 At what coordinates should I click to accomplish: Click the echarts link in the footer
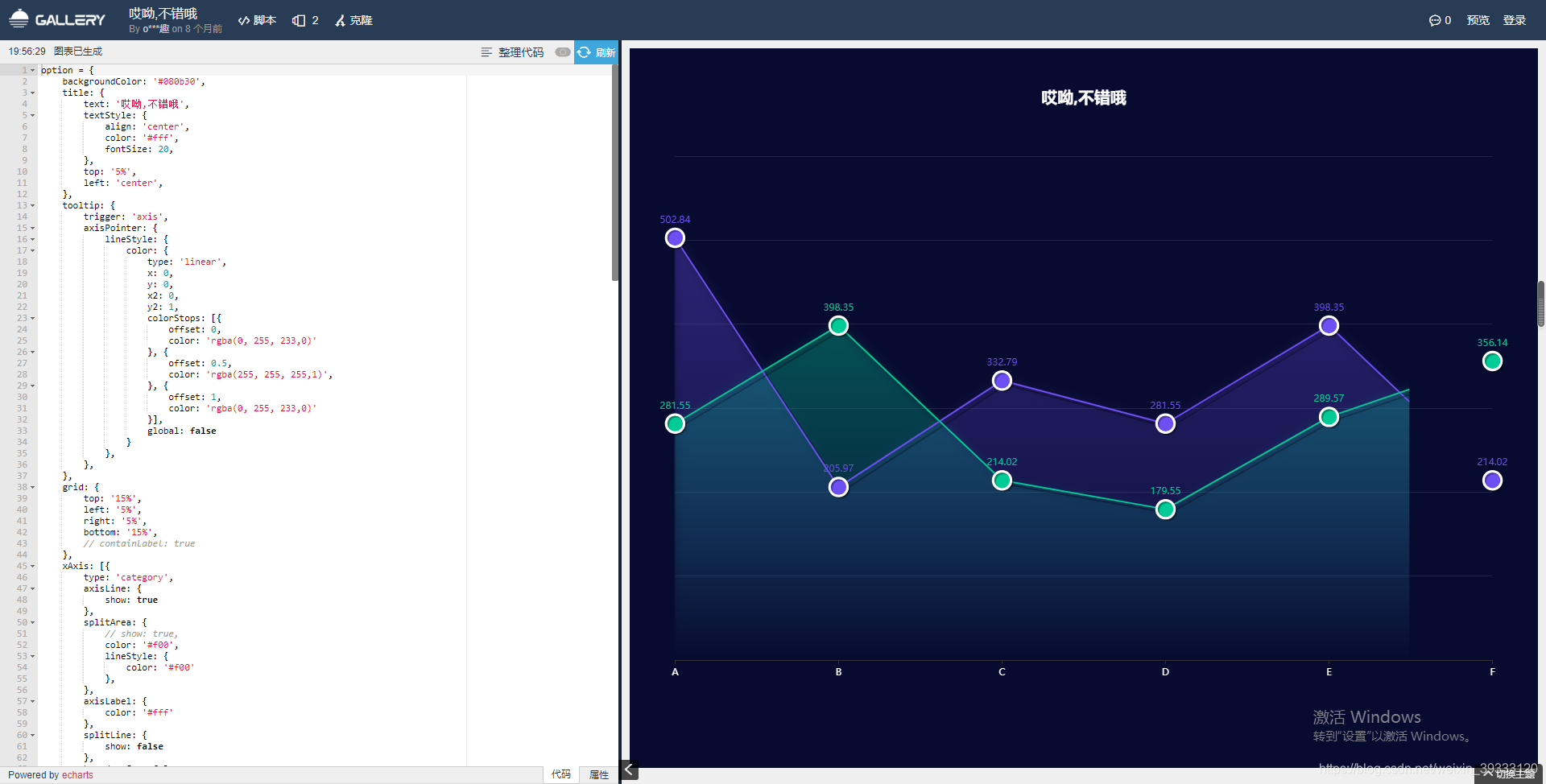click(77, 775)
